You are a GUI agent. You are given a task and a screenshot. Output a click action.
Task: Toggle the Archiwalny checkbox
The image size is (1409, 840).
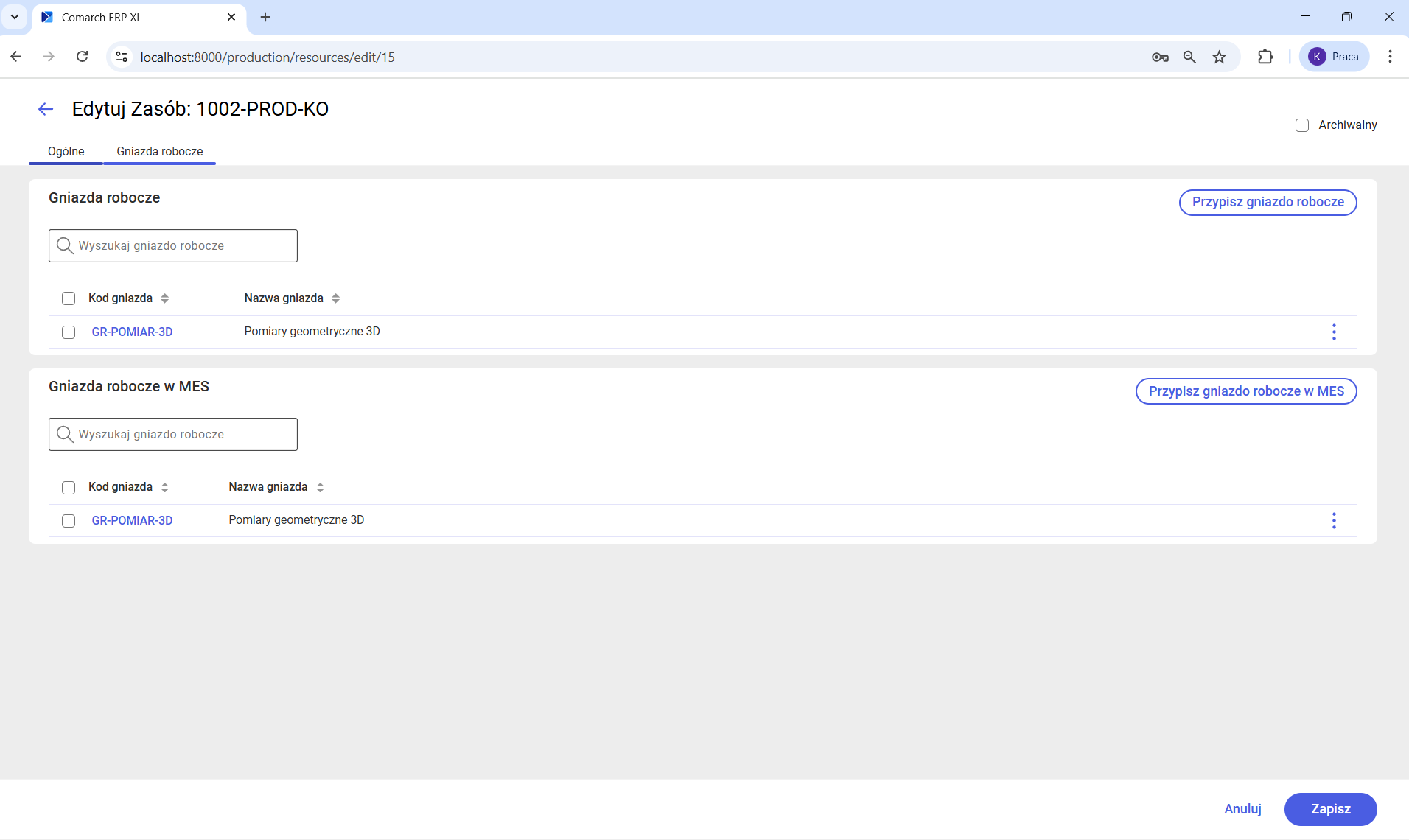(1302, 125)
